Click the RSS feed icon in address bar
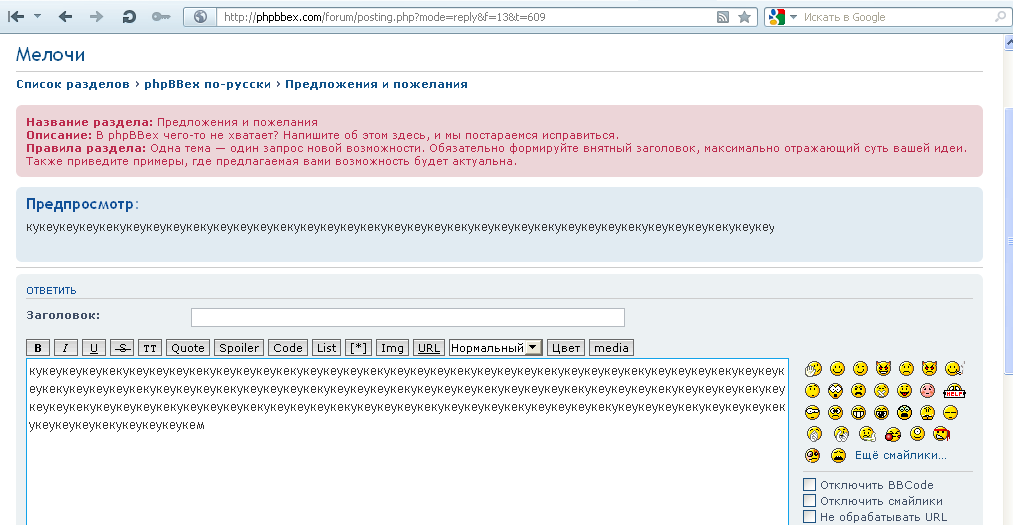This screenshot has height=525, width=1013. click(723, 17)
